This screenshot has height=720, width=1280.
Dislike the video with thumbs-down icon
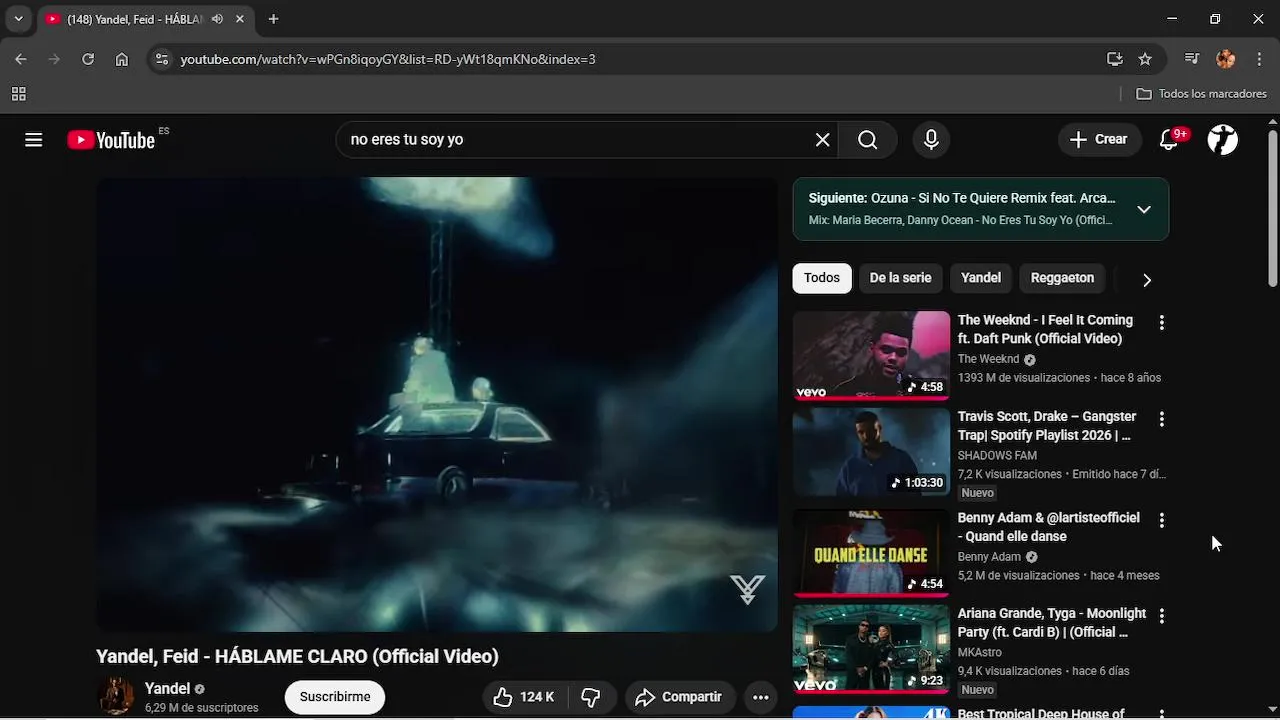click(591, 697)
